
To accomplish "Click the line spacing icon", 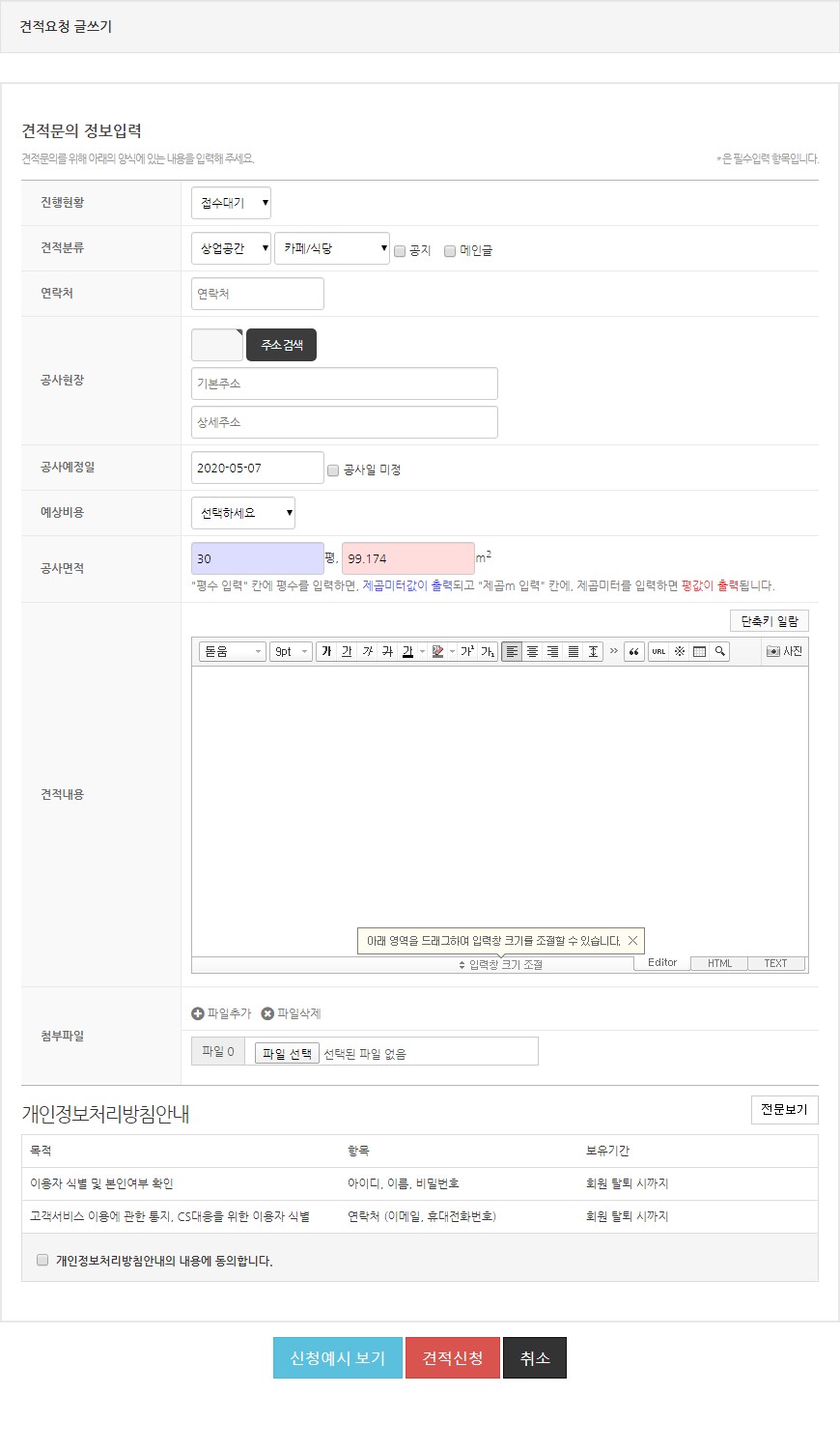I will [593, 651].
